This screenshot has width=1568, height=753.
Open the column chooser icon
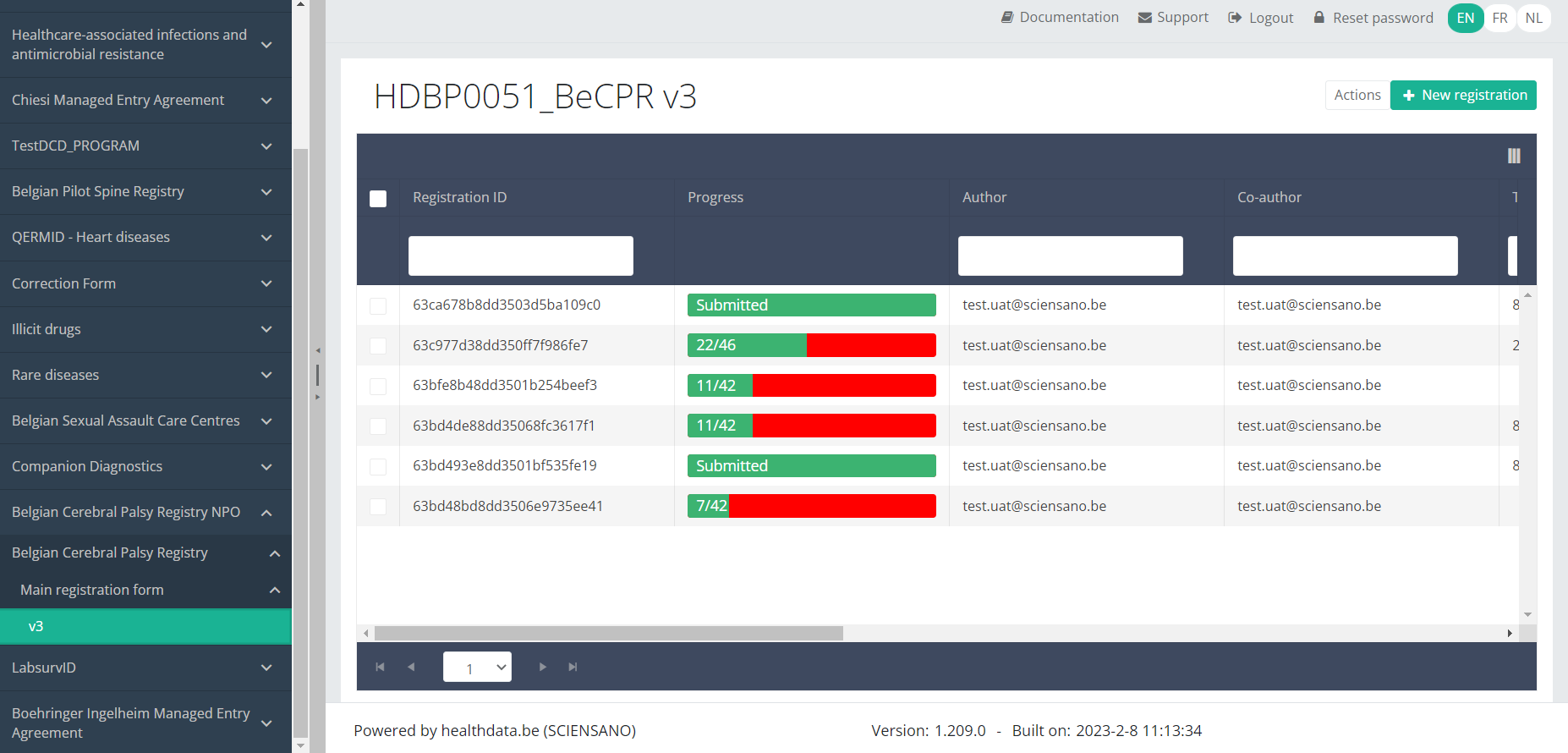(1514, 156)
